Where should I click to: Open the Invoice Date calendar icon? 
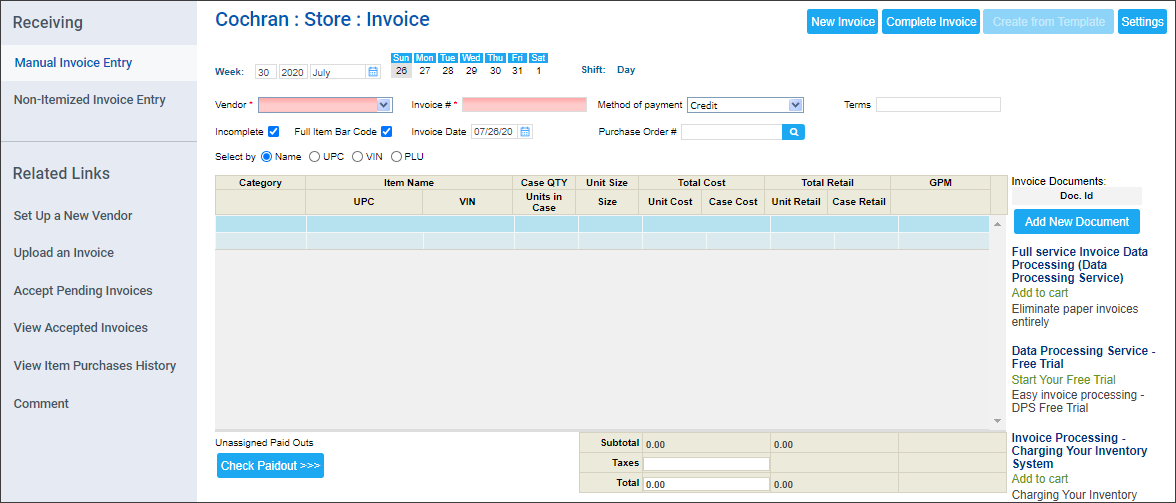526,132
